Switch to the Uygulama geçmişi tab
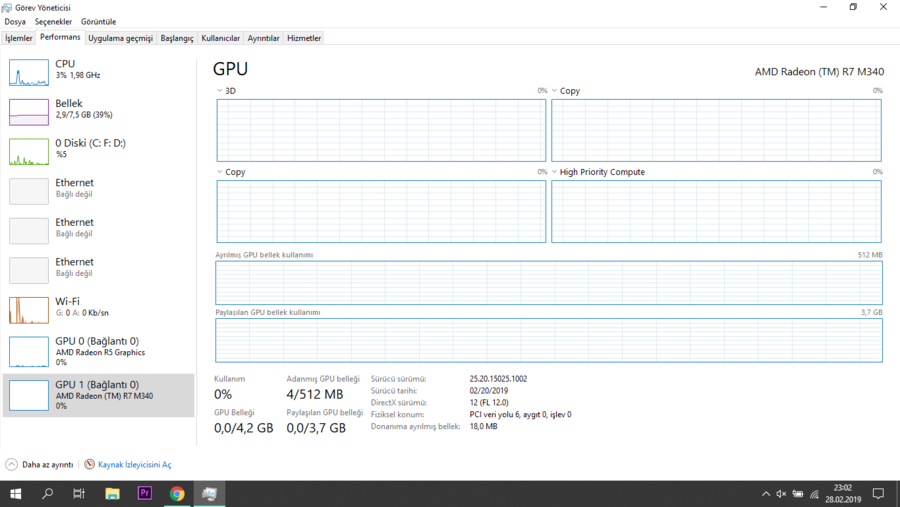This screenshot has height=507, width=900. (x=121, y=38)
